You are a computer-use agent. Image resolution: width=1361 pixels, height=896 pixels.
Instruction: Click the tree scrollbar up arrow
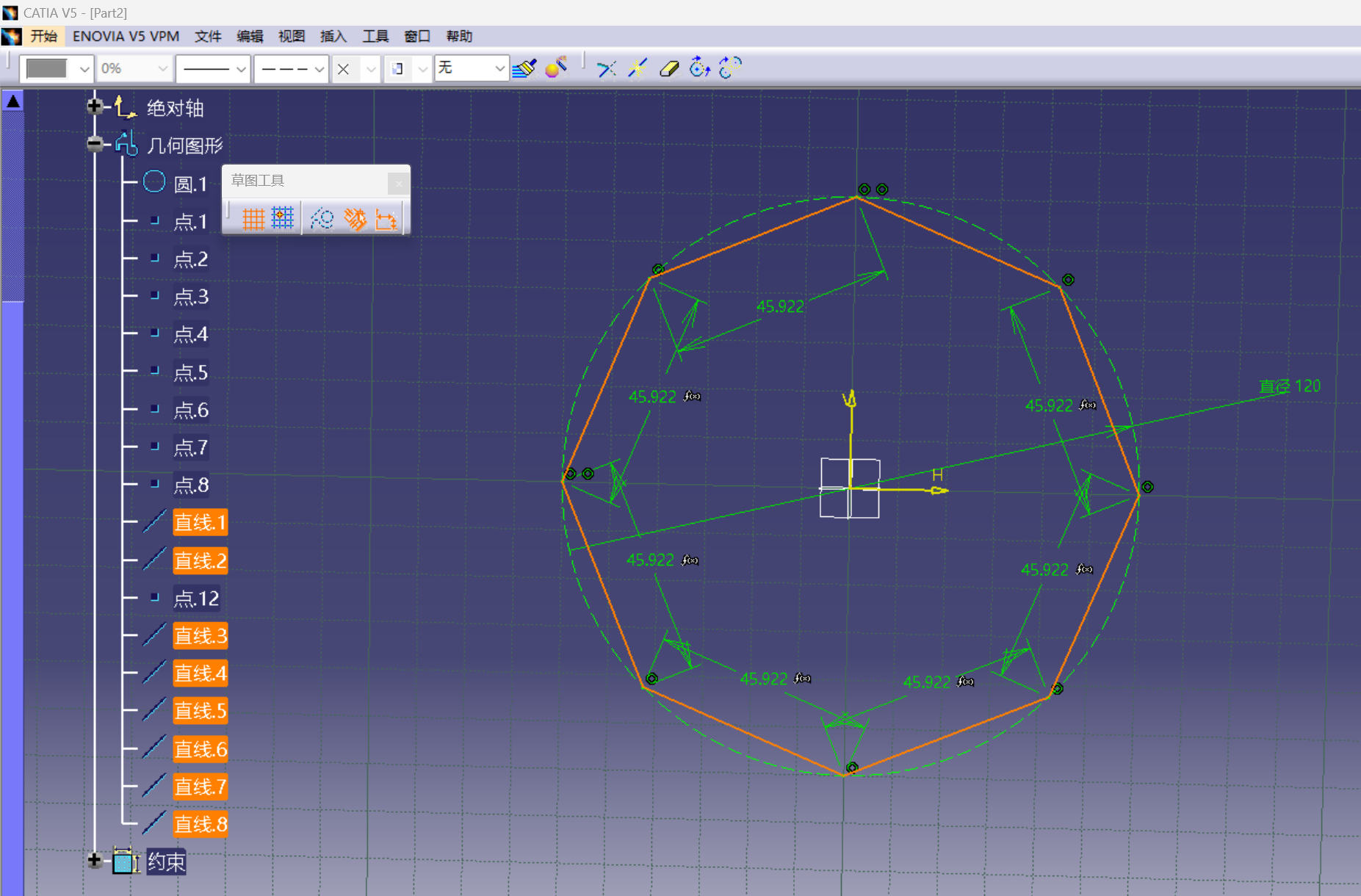coord(13,101)
